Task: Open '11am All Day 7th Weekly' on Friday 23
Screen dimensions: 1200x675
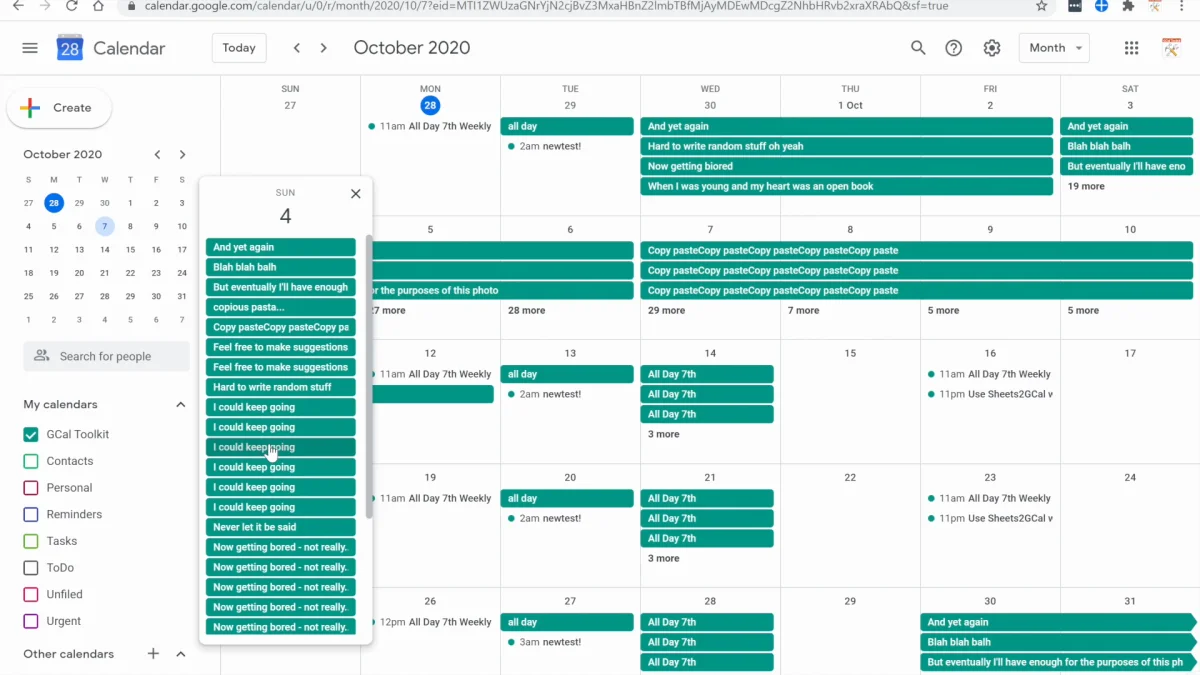Action: [987, 498]
